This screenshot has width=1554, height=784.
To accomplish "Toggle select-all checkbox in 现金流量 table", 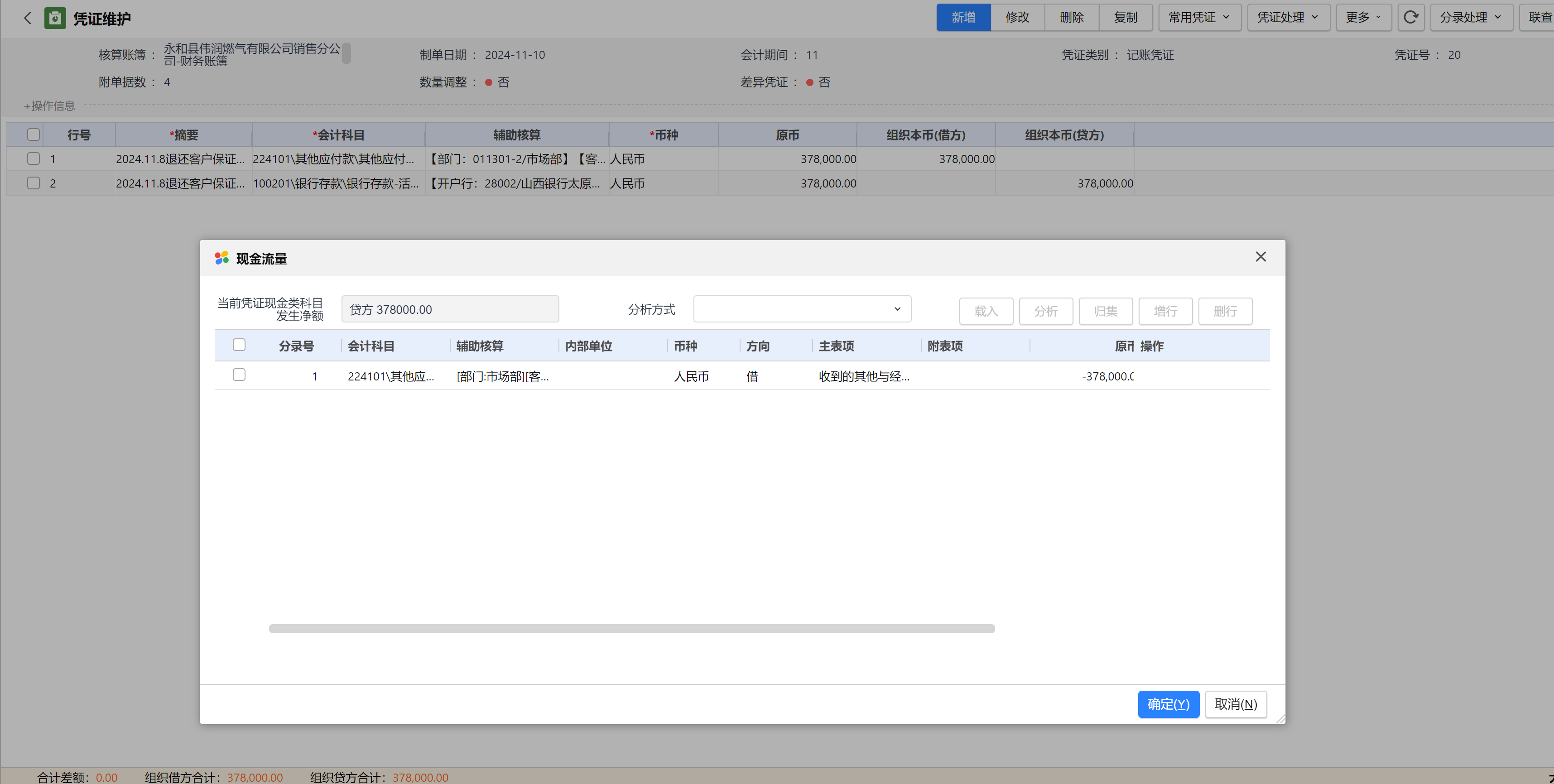I will pyautogui.click(x=239, y=345).
